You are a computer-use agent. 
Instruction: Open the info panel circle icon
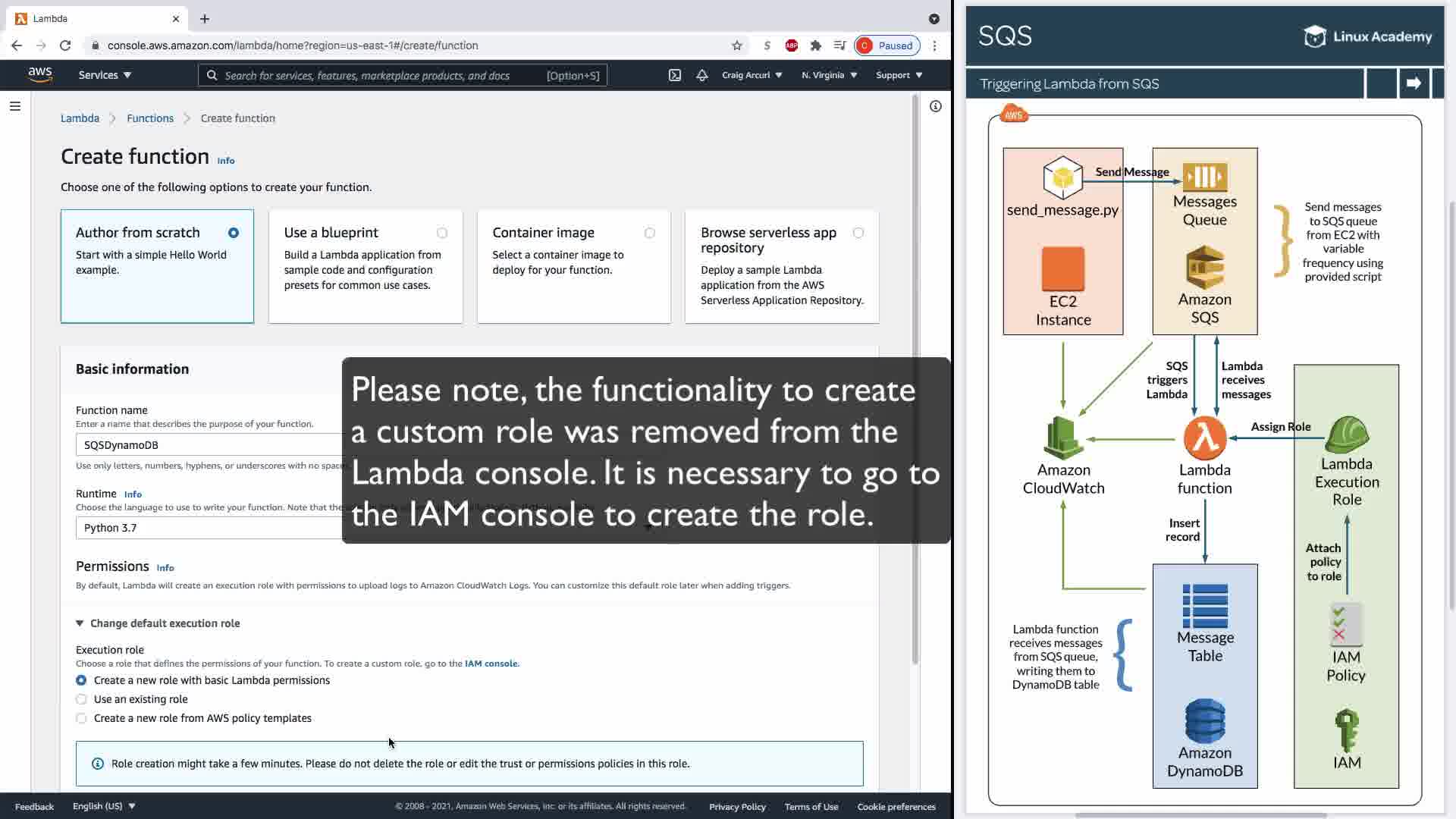click(x=935, y=106)
